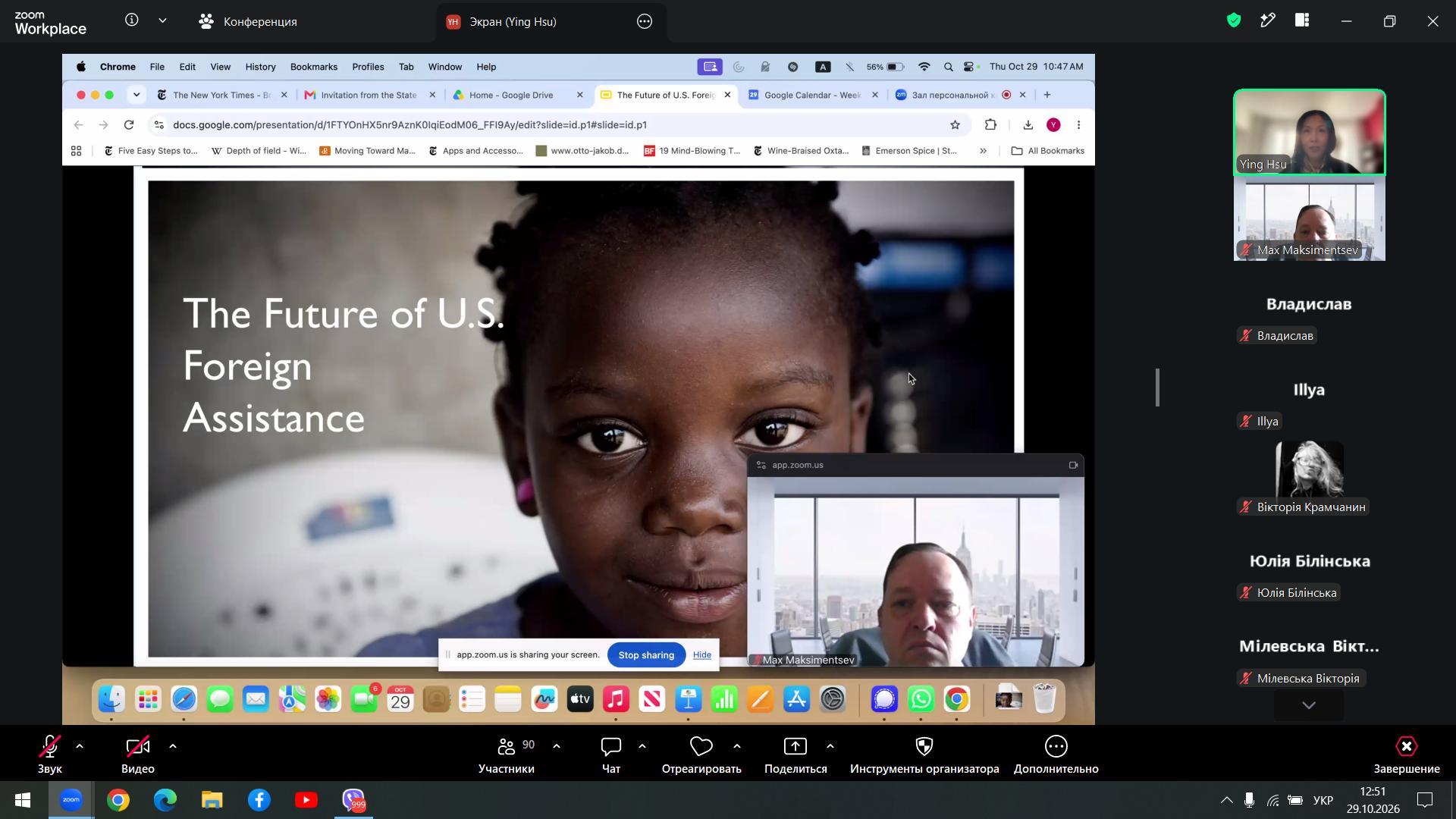Click the Завершение end meeting button
The width and height of the screenshot is (1456, 819).
click(x=1407, y=755)
